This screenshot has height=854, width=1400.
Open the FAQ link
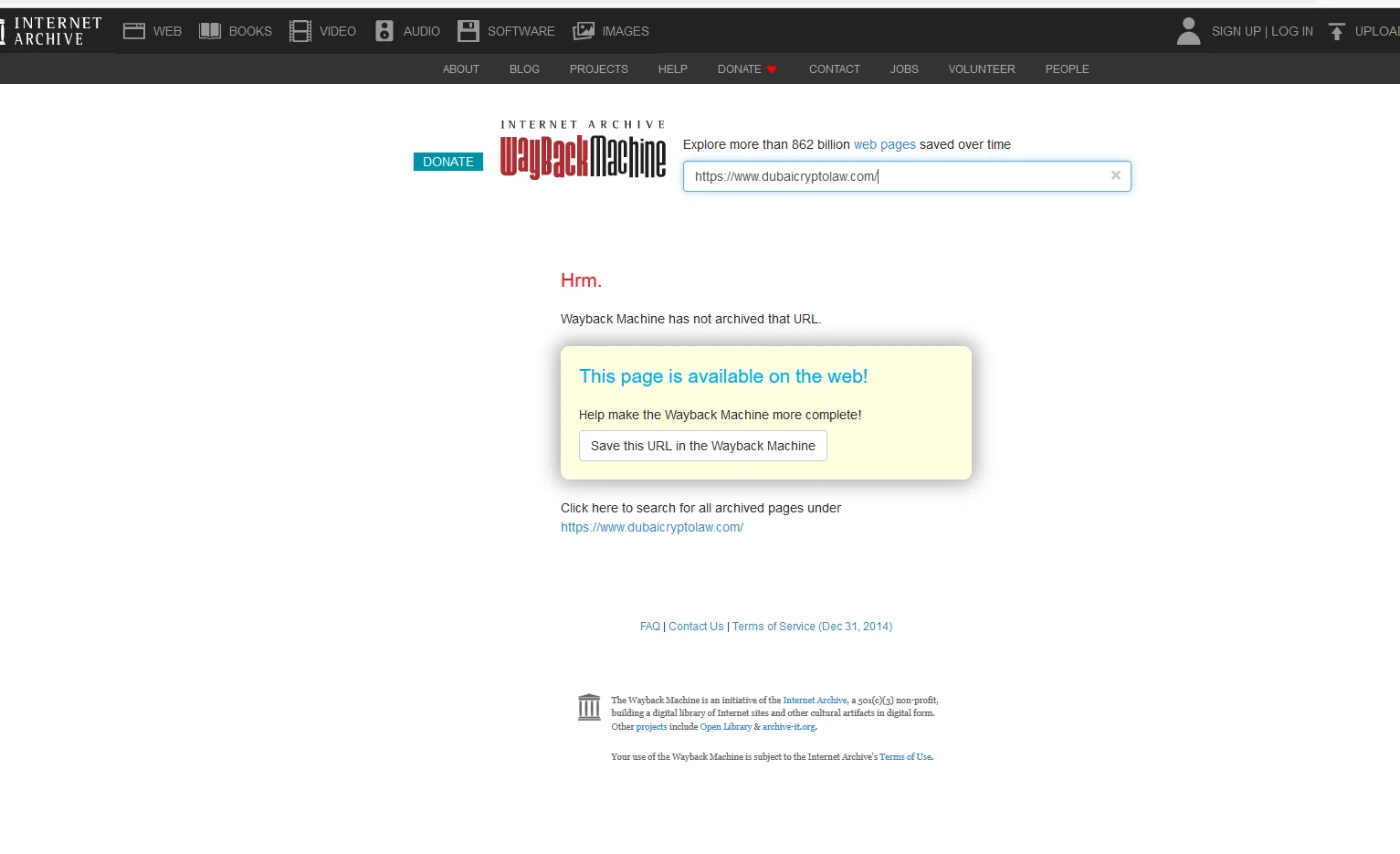[650, 627]
